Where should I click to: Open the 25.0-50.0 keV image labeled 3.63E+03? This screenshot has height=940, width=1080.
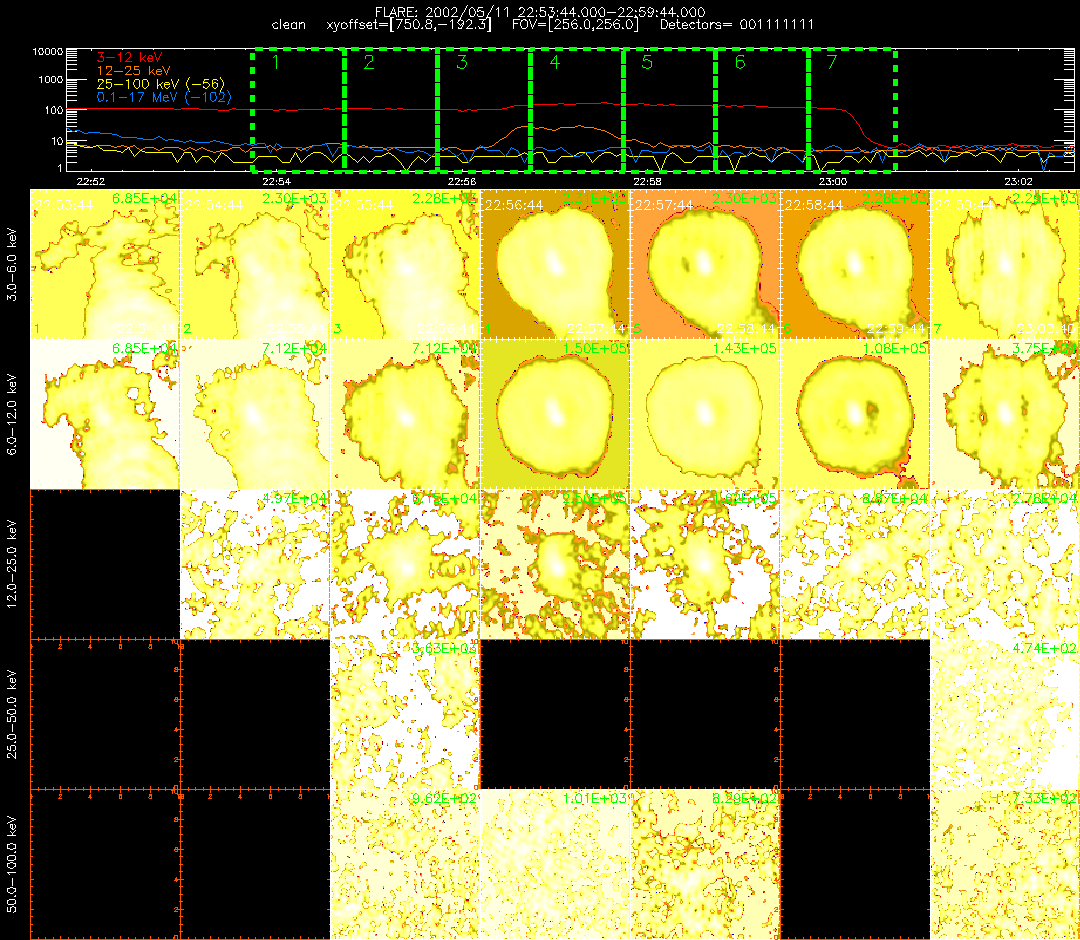click(405, 714)
